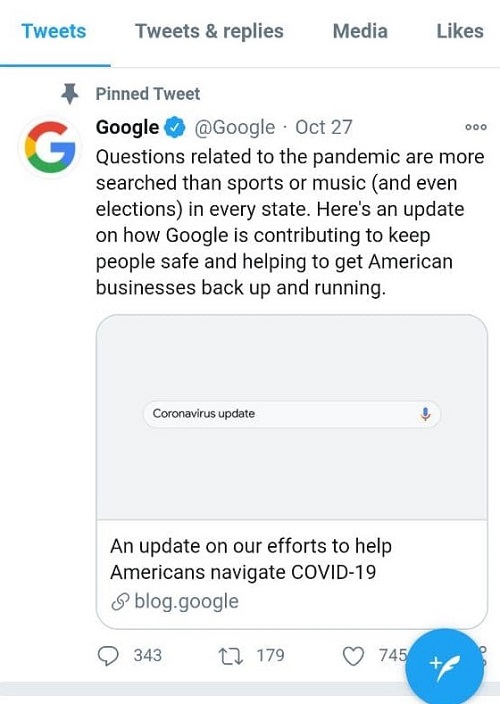Open the link preview card image
Image resolution: width=500 pixels, height=704 pixels.
tap(292, 417)
